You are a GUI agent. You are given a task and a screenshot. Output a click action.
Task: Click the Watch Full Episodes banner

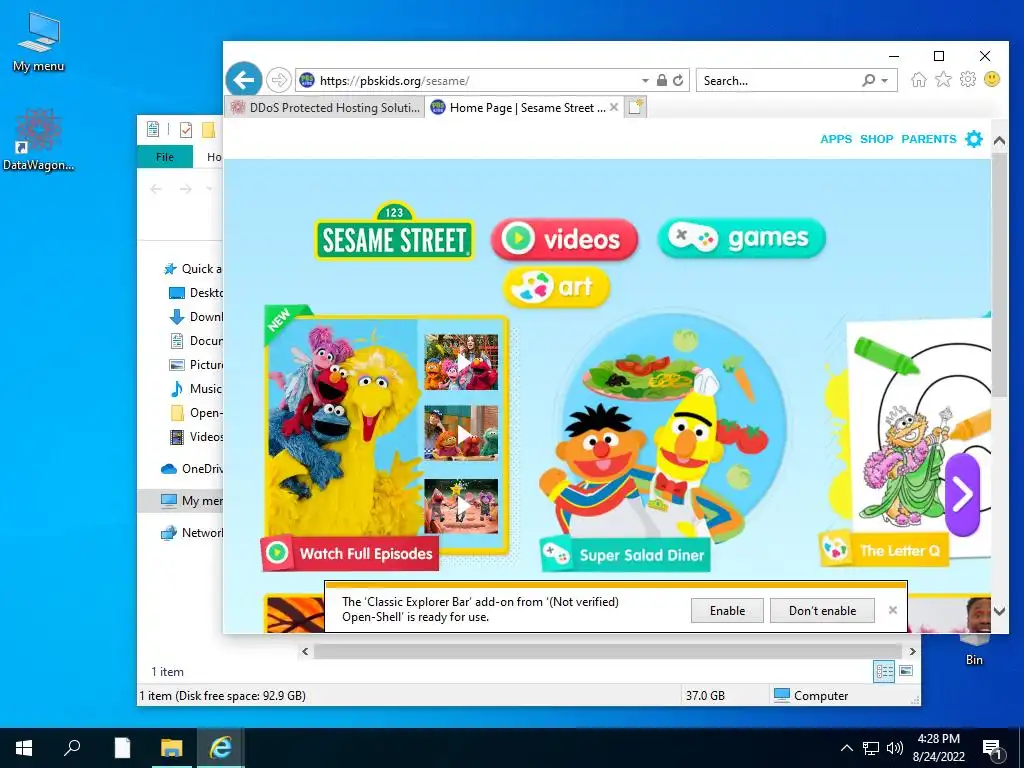tap(350, 553)
